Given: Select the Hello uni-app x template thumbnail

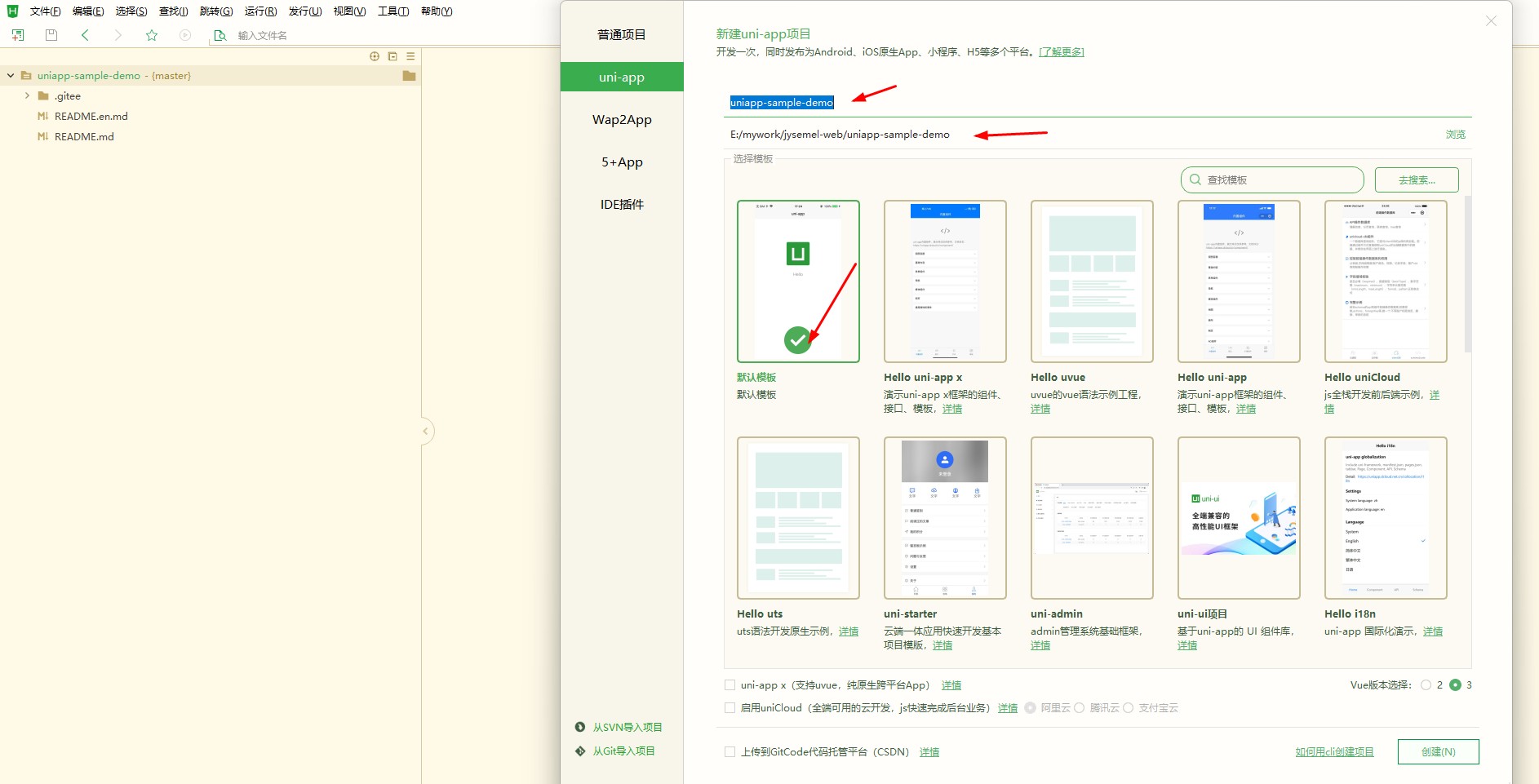Looking at the screenshot, I should click(x=945, y=281).
